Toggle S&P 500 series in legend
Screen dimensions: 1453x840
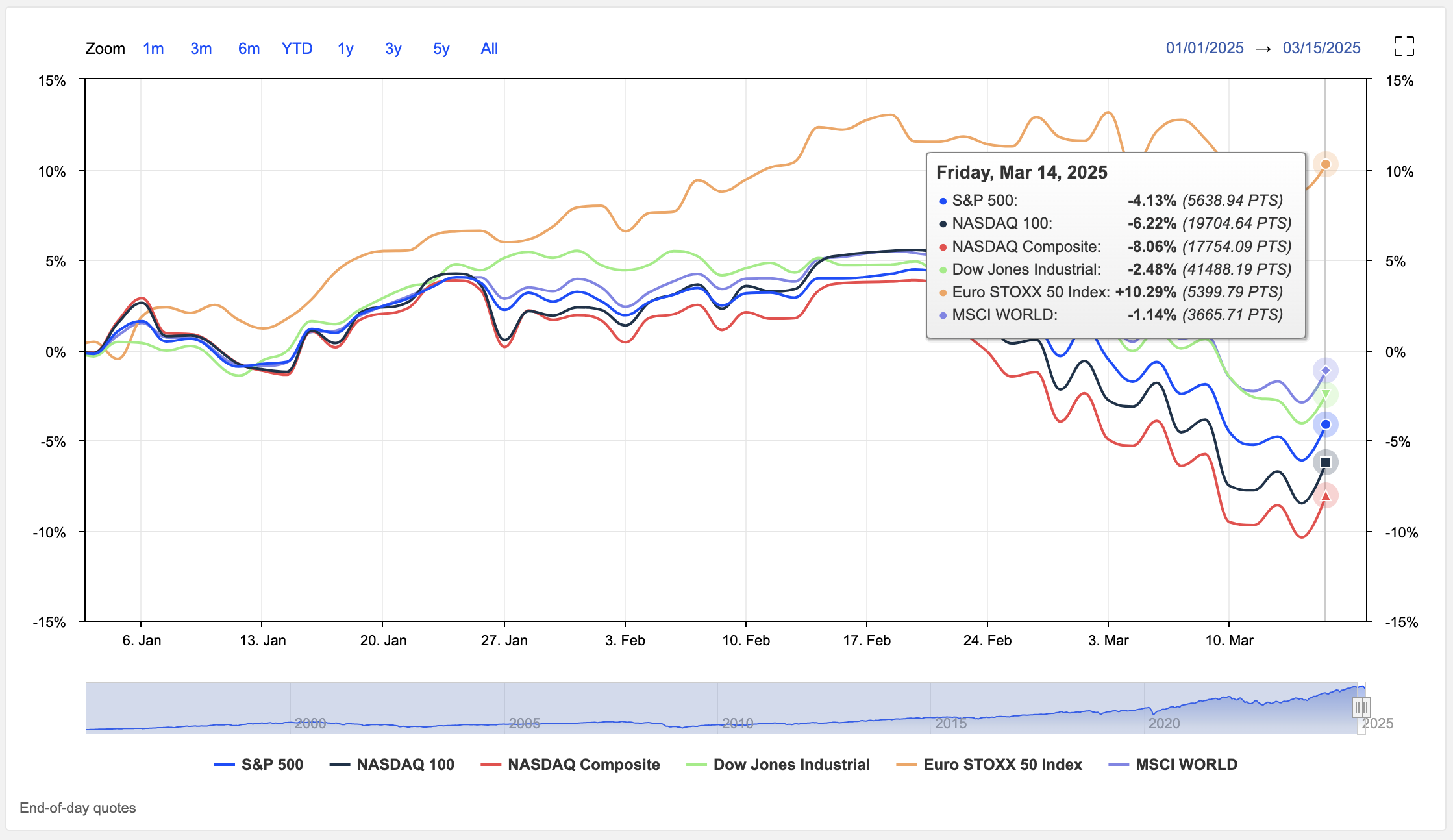(259, 765)
